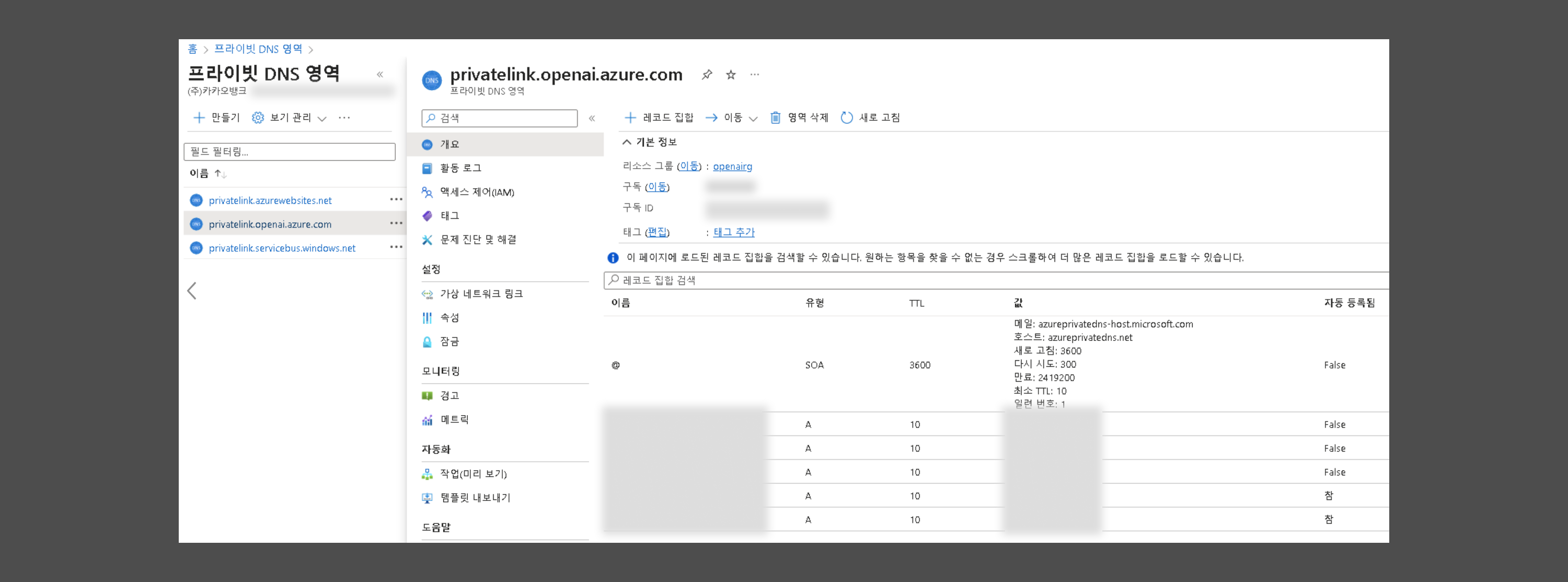
Task: Click the 속성 properties icon
Action: click(428, 318)
